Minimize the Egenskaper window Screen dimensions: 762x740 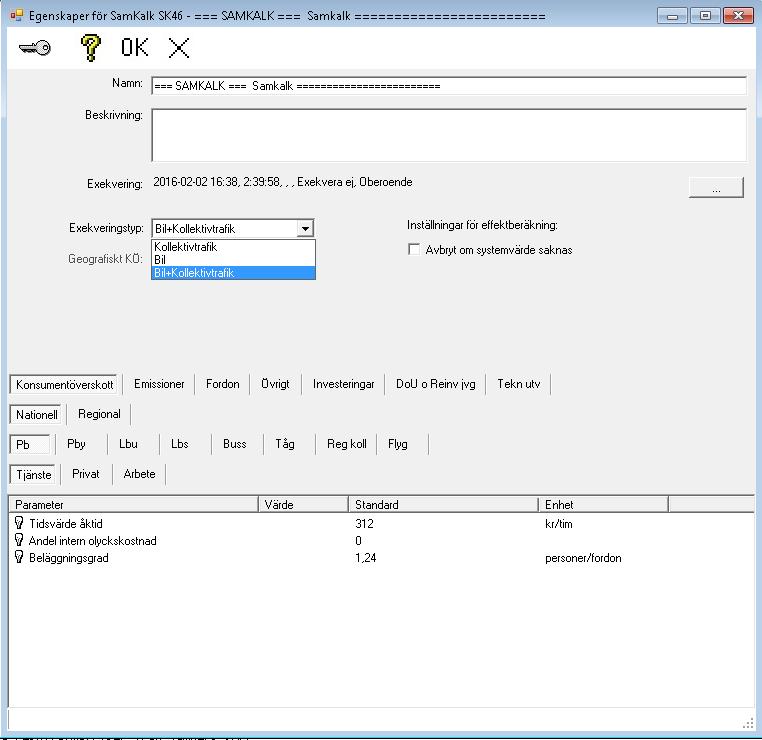pos(672,16)
